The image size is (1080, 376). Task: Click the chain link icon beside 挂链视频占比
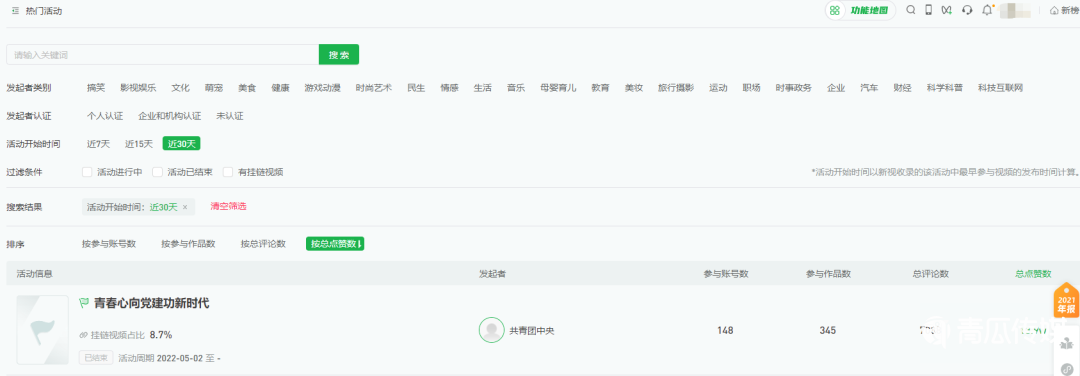(83, 335)
